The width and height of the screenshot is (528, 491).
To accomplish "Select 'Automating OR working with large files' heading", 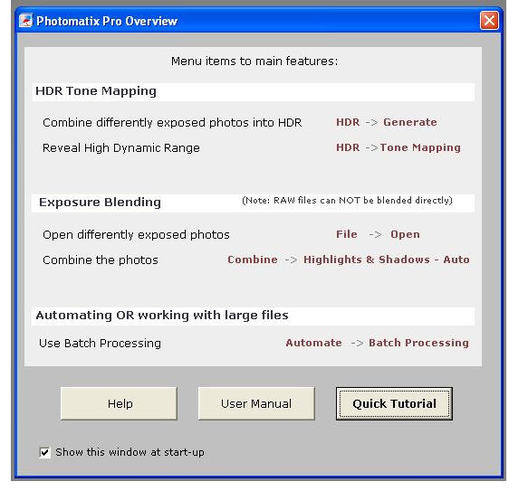I will point(162,315).
